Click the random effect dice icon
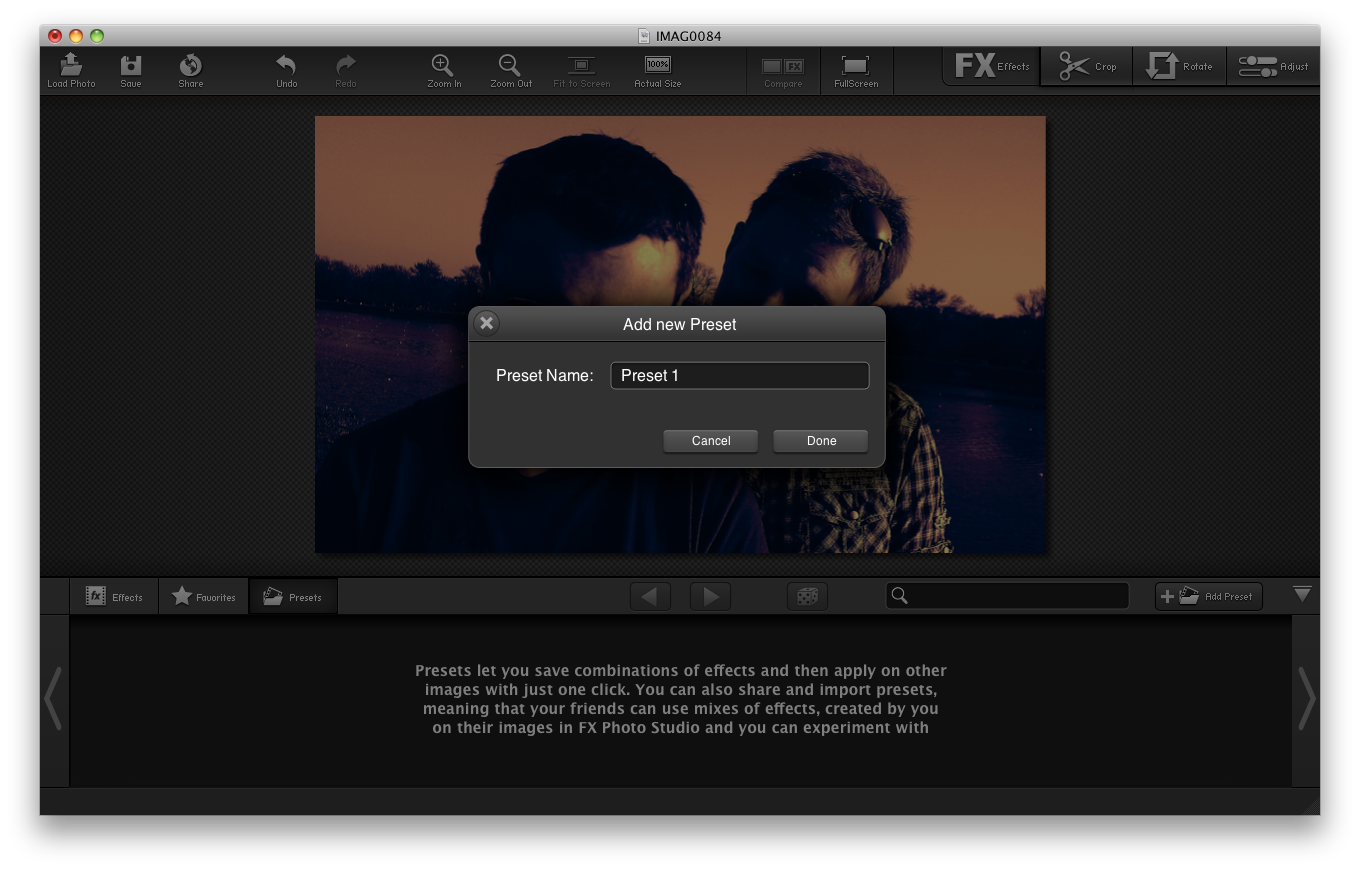The height and width of the screenshot is (870, 1360). 807,596
